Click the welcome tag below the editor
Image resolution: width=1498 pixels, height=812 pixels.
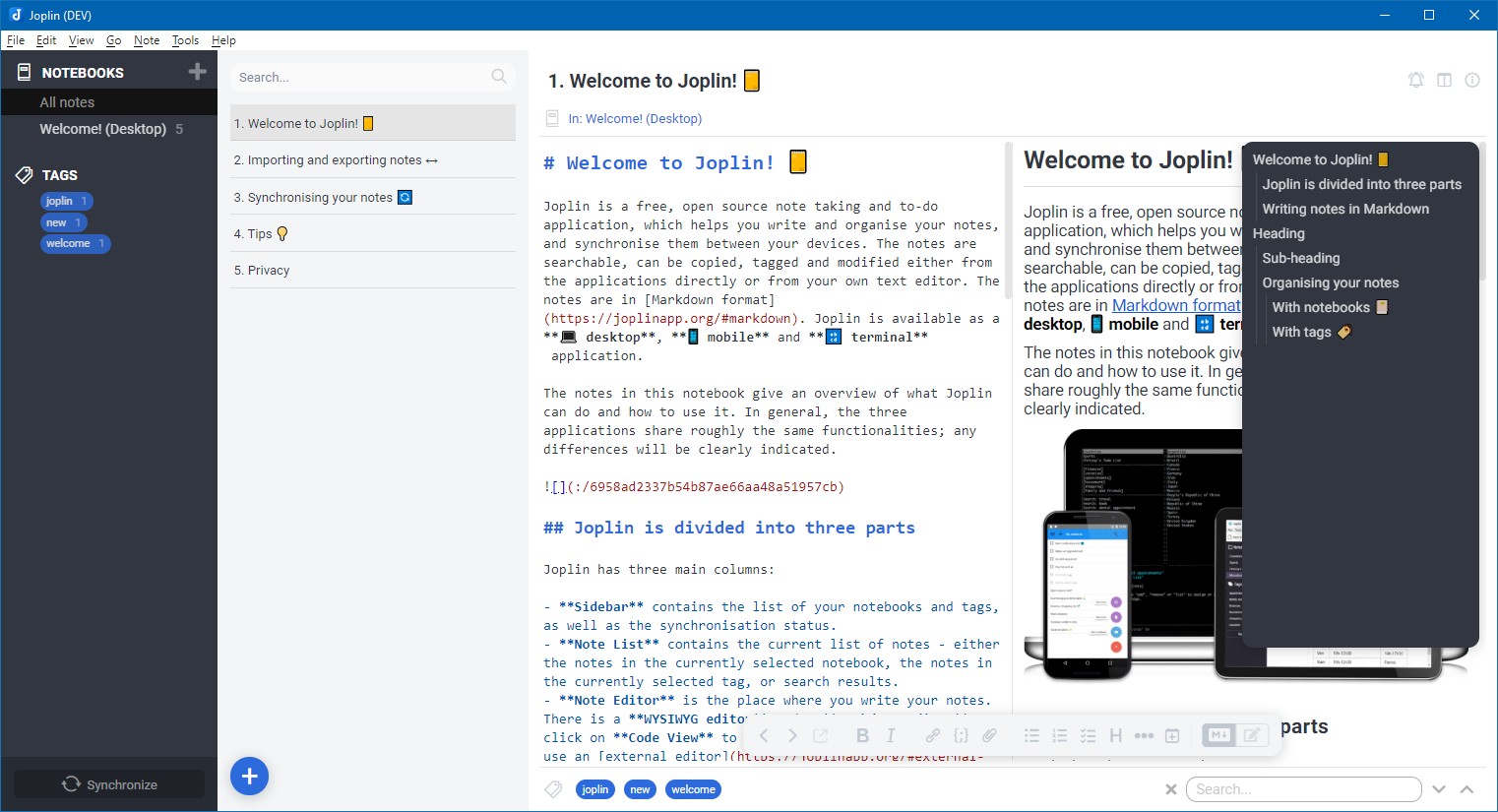point(693,789)
